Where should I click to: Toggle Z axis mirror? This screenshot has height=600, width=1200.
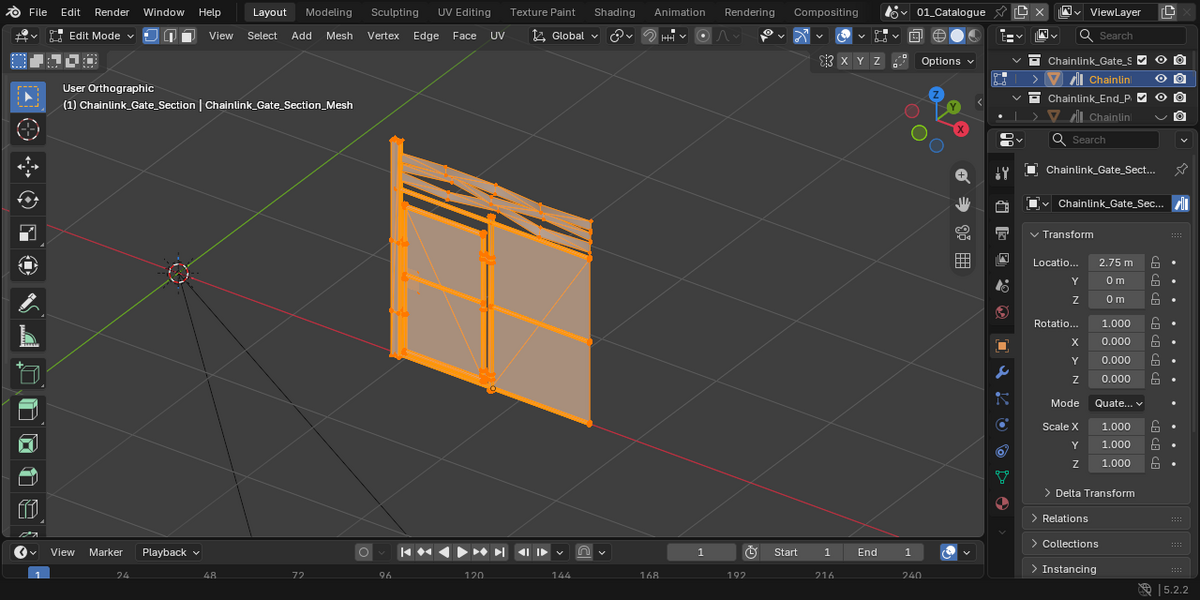pos(877,61)
